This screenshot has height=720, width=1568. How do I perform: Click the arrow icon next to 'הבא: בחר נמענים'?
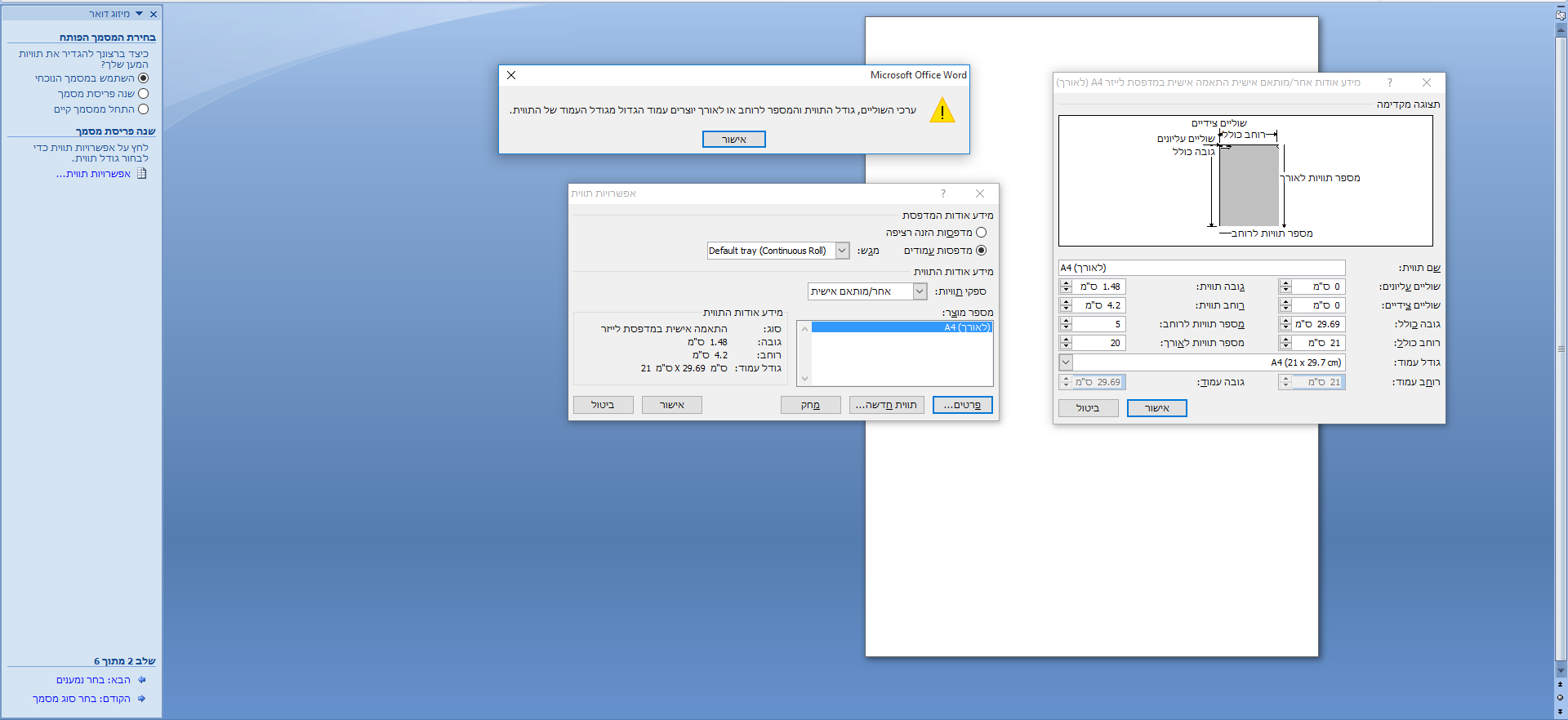[x=142, y=680]
